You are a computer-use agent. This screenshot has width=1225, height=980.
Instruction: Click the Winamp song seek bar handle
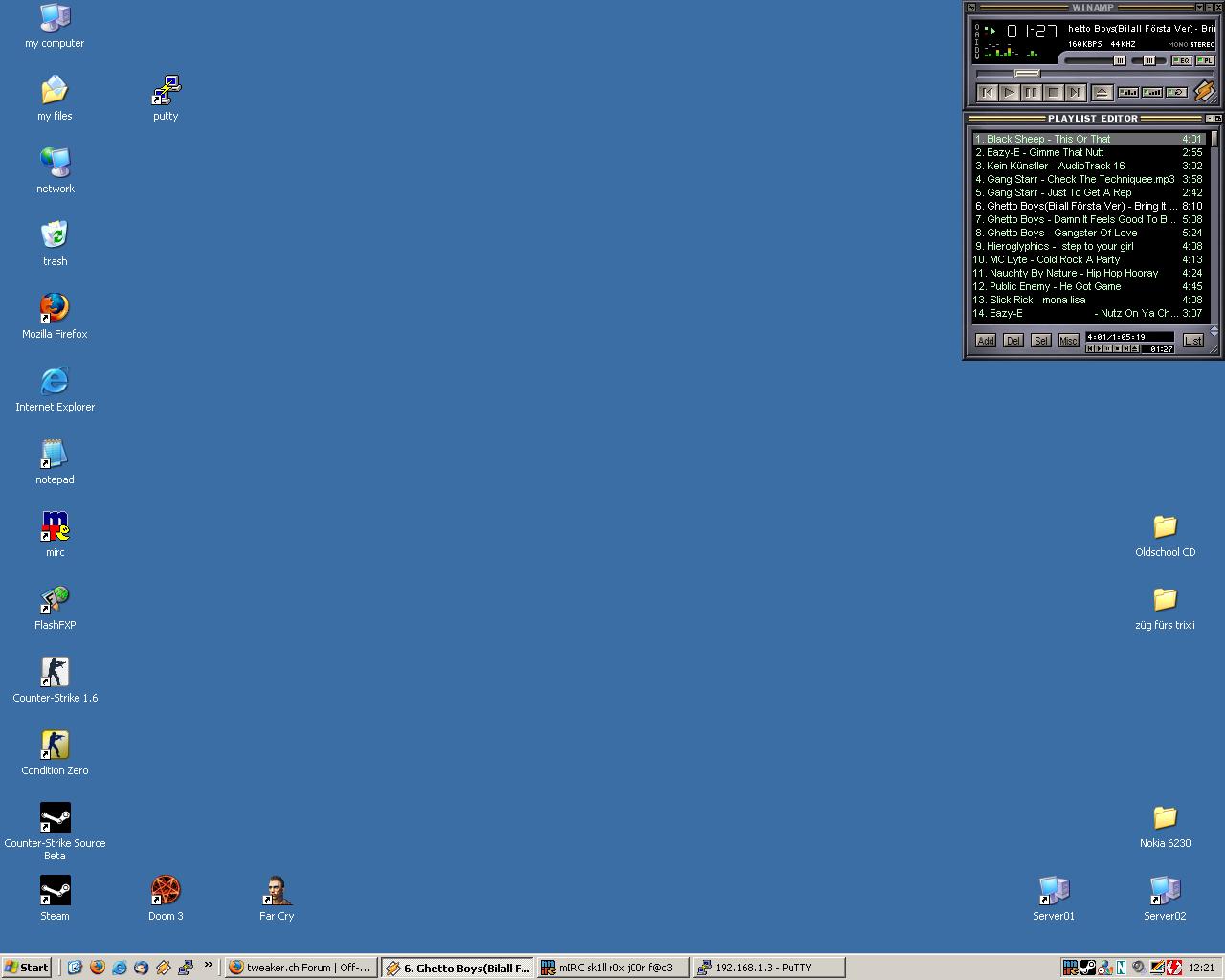click(1027, 74)
